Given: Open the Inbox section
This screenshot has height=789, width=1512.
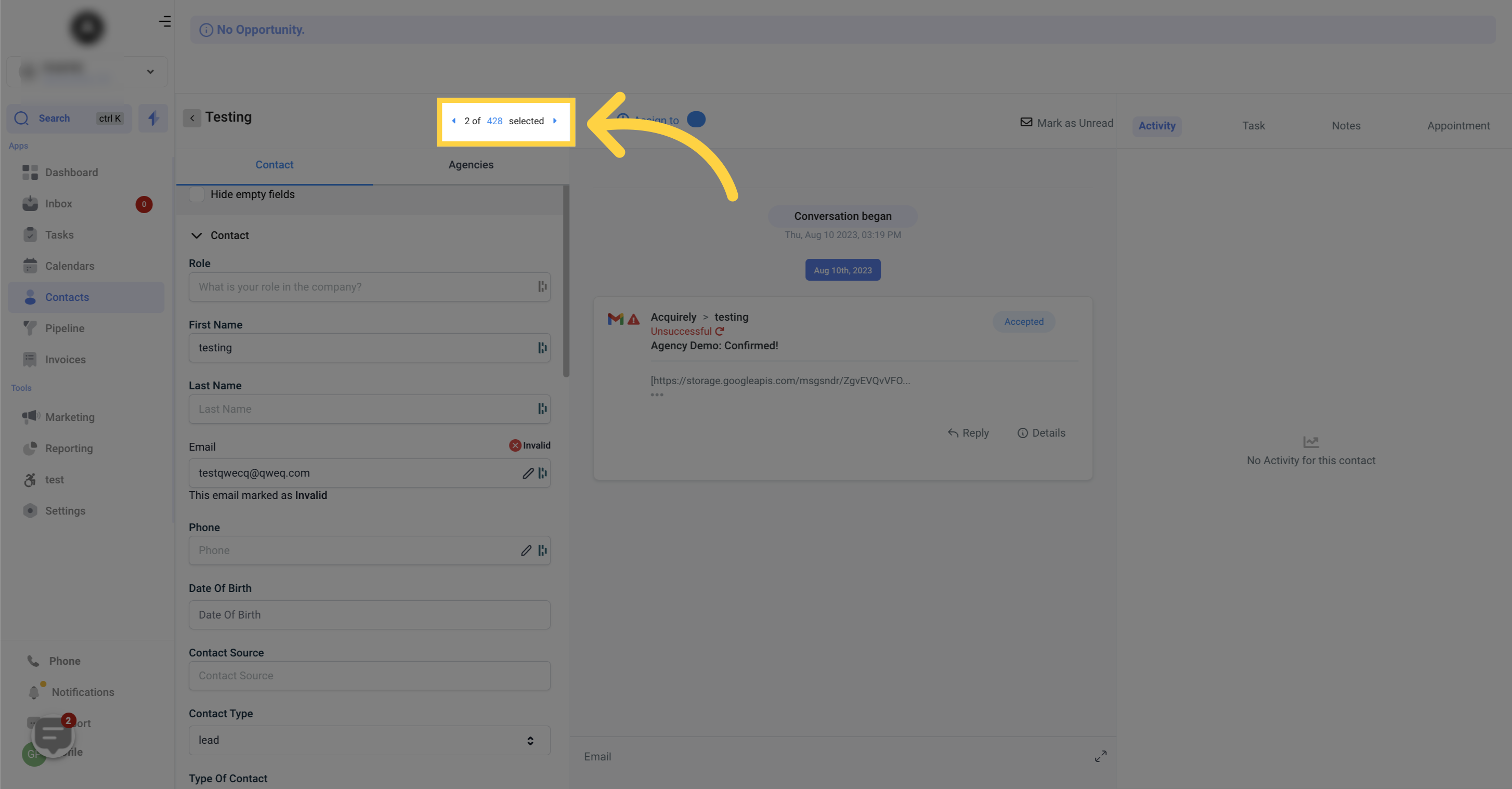Looking at the screenshot, I should click(x=59, y=204).
